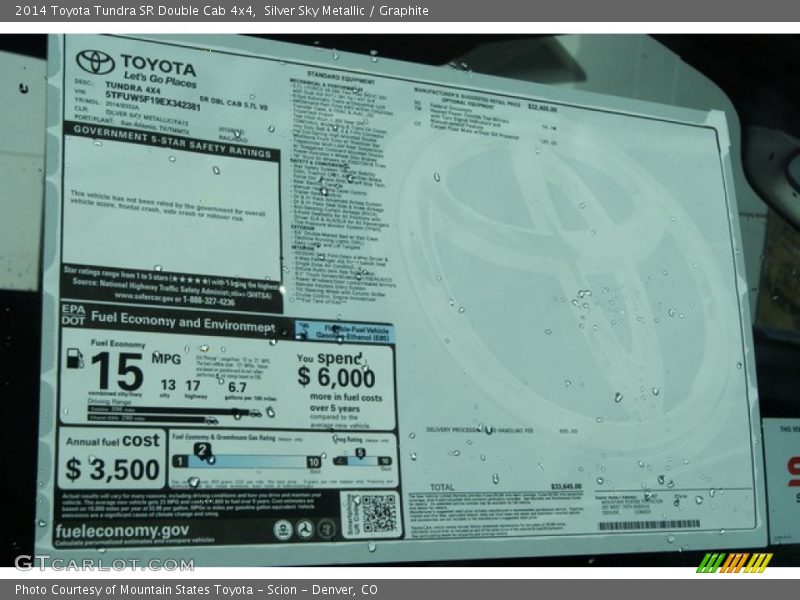Click the TOTAL label on price column
Viewport: 800px width, 600px height.
click(x=442, y=487)
